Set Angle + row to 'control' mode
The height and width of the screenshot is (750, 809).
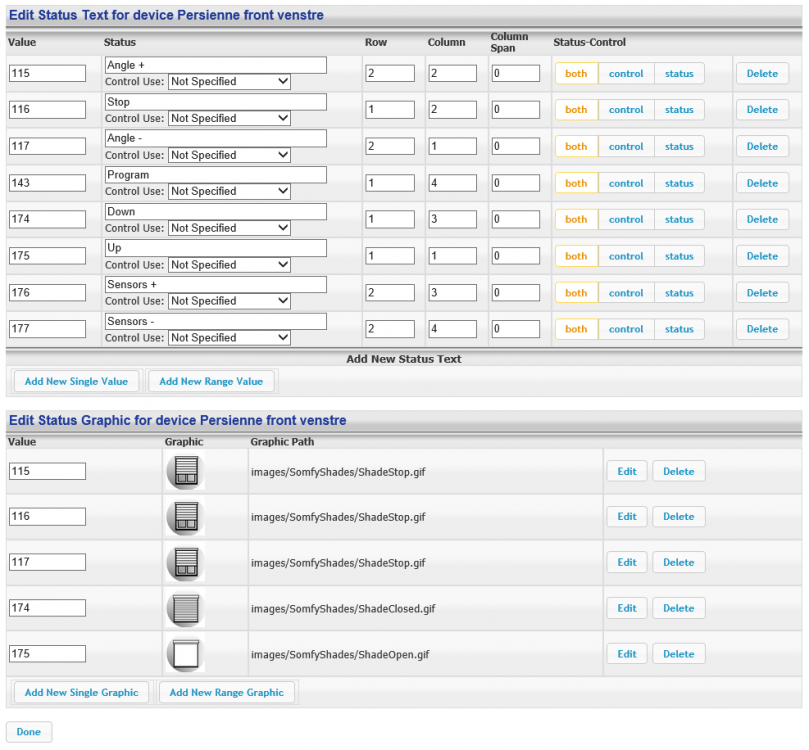[626, 73]
